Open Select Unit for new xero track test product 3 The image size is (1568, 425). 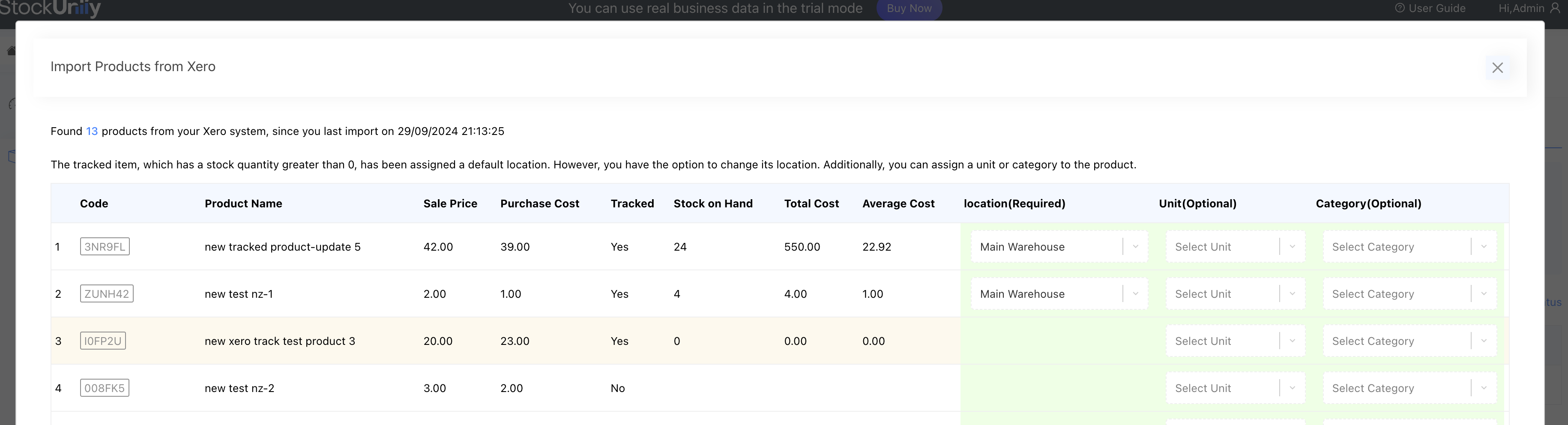(x=1234, y=341)
